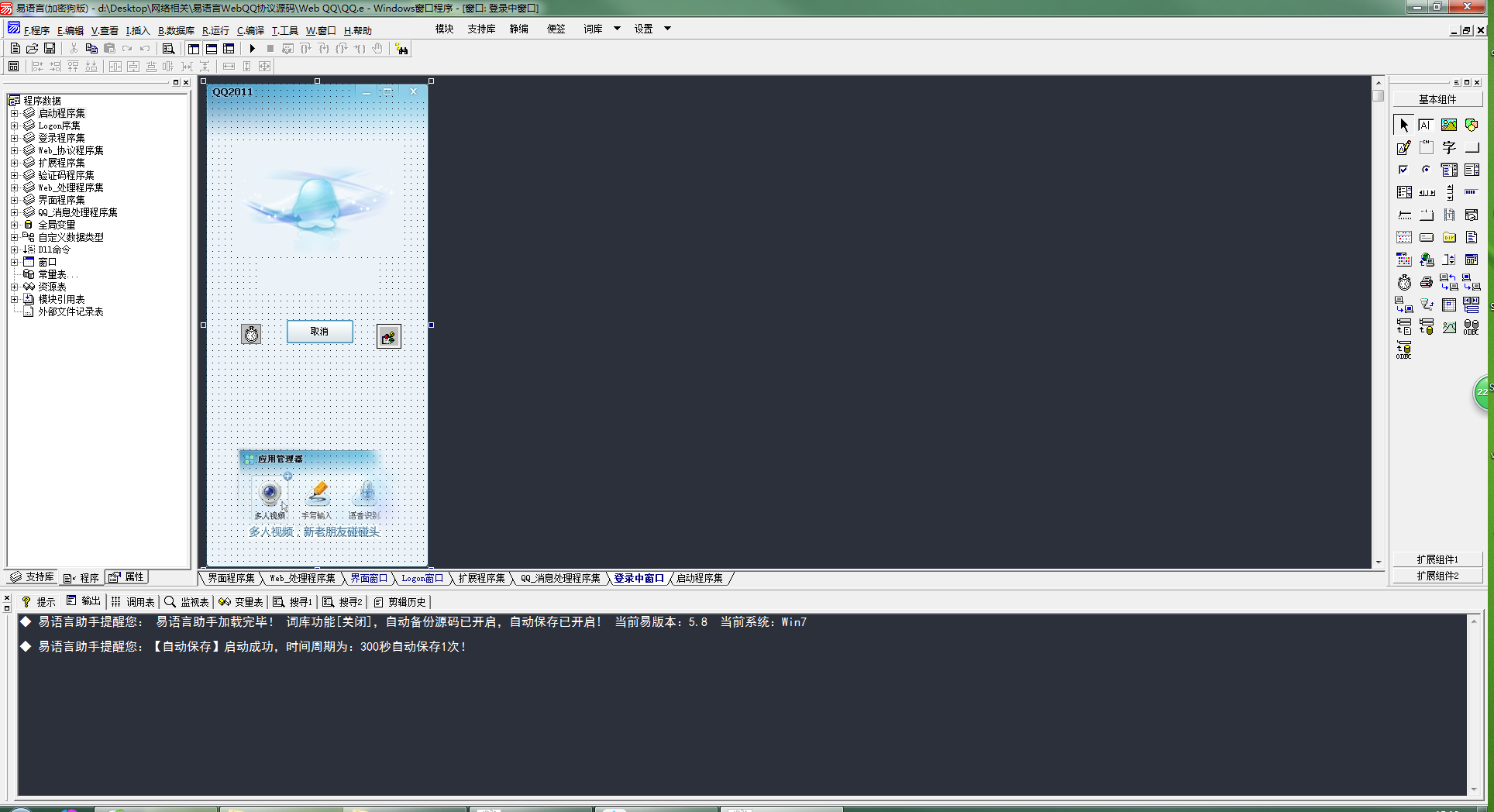Viewport: 1494px width, 812px height.
Task: Select the printer component icon
Action: tap(1427, 282)
